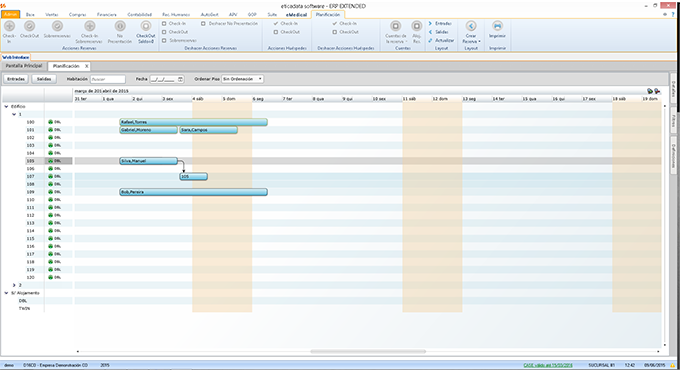Select the Gabriel Moreno reservation bar
Viewport: 680px width, 370px height.
tap(148, 130)
